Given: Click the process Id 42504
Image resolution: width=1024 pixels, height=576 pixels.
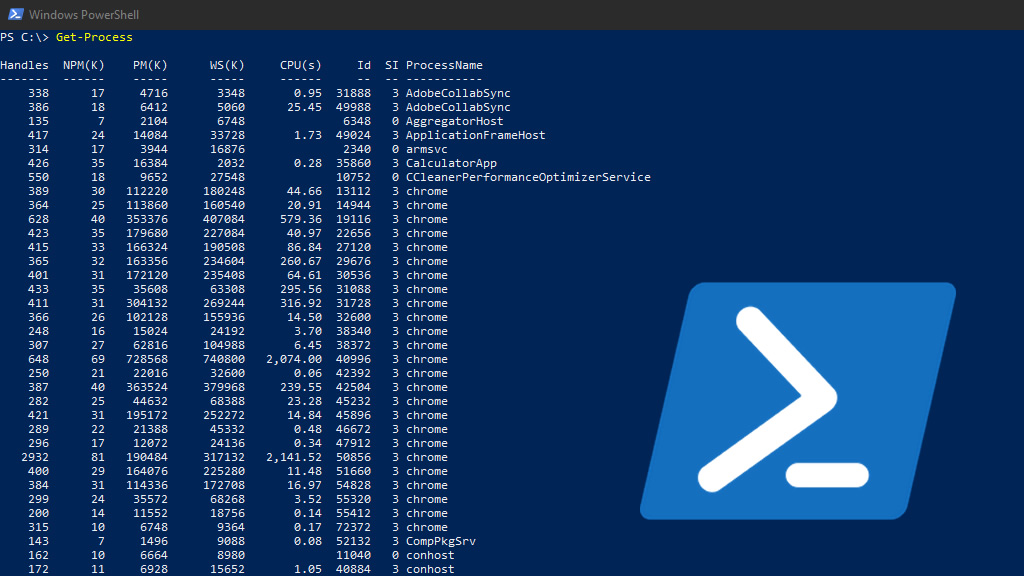Looking at the screenshot, I should [353, 387].
